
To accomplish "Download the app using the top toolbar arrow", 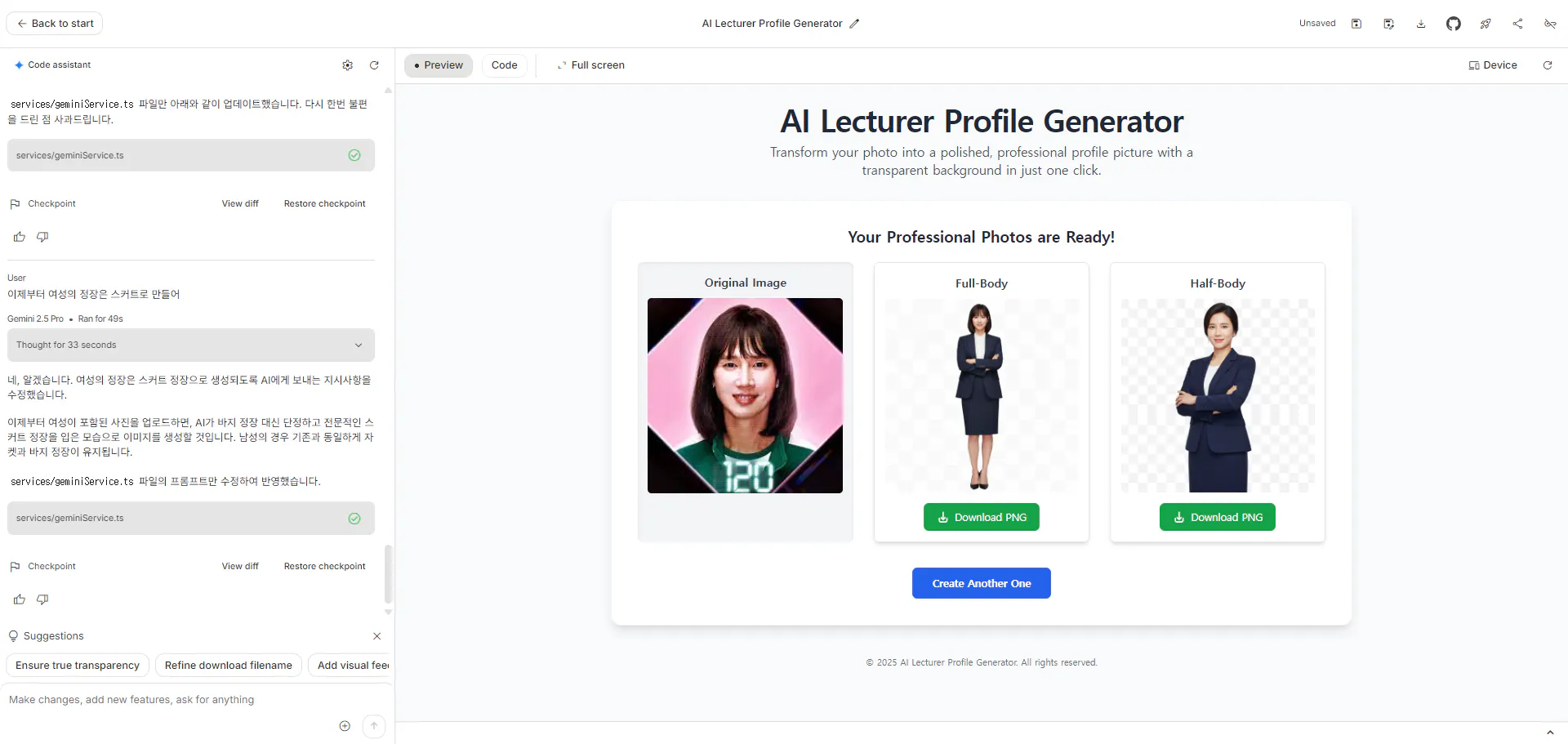I will (1421, 24).
